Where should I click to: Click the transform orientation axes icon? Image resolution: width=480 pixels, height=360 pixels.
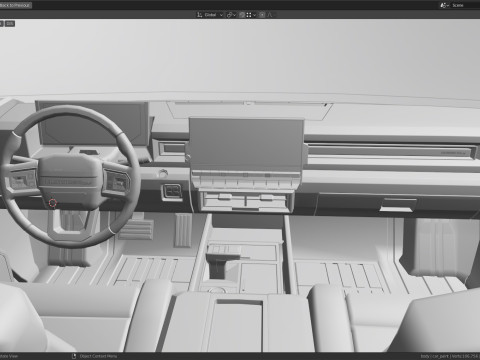pos(199,15)
